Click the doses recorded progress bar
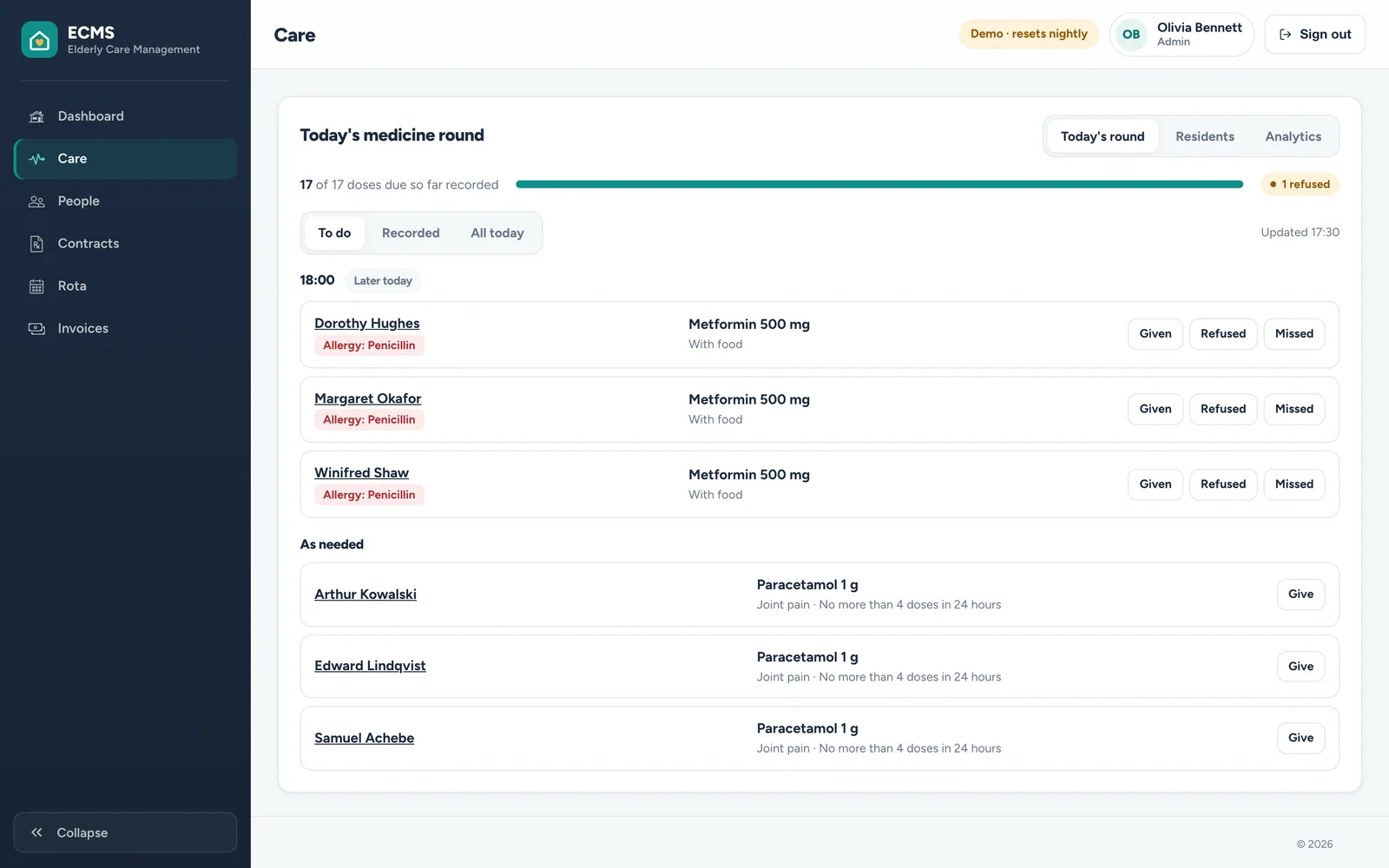Image resolution: width=1389 pixels, height=868 pixels. click(x=879, y=184)
